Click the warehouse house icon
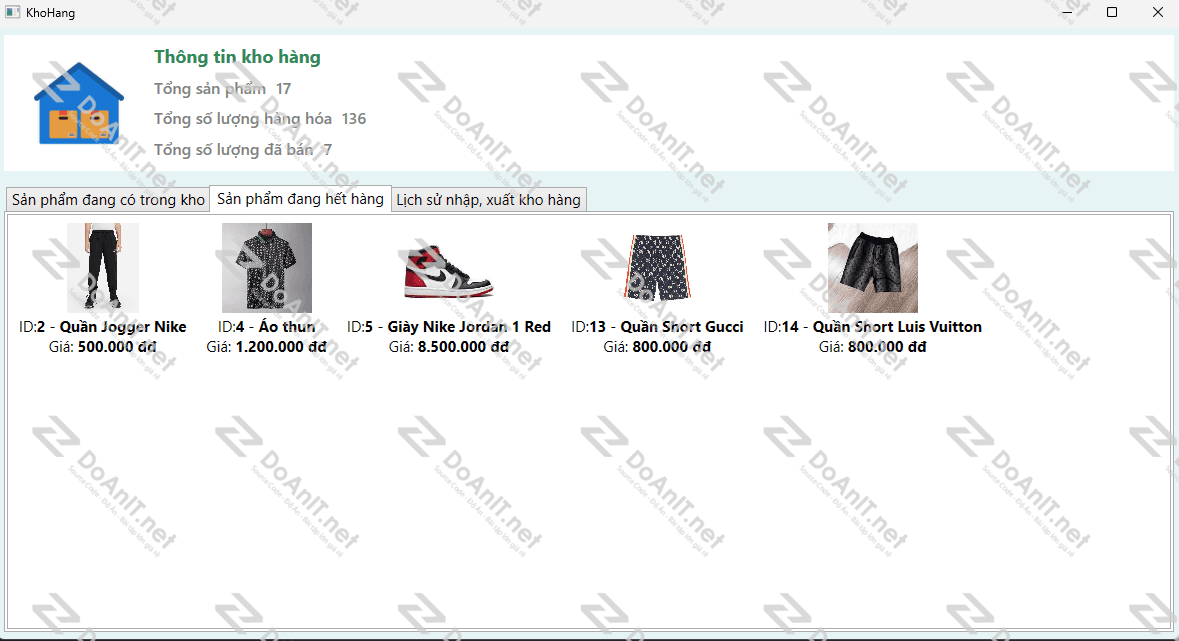 tap(79, 103)
